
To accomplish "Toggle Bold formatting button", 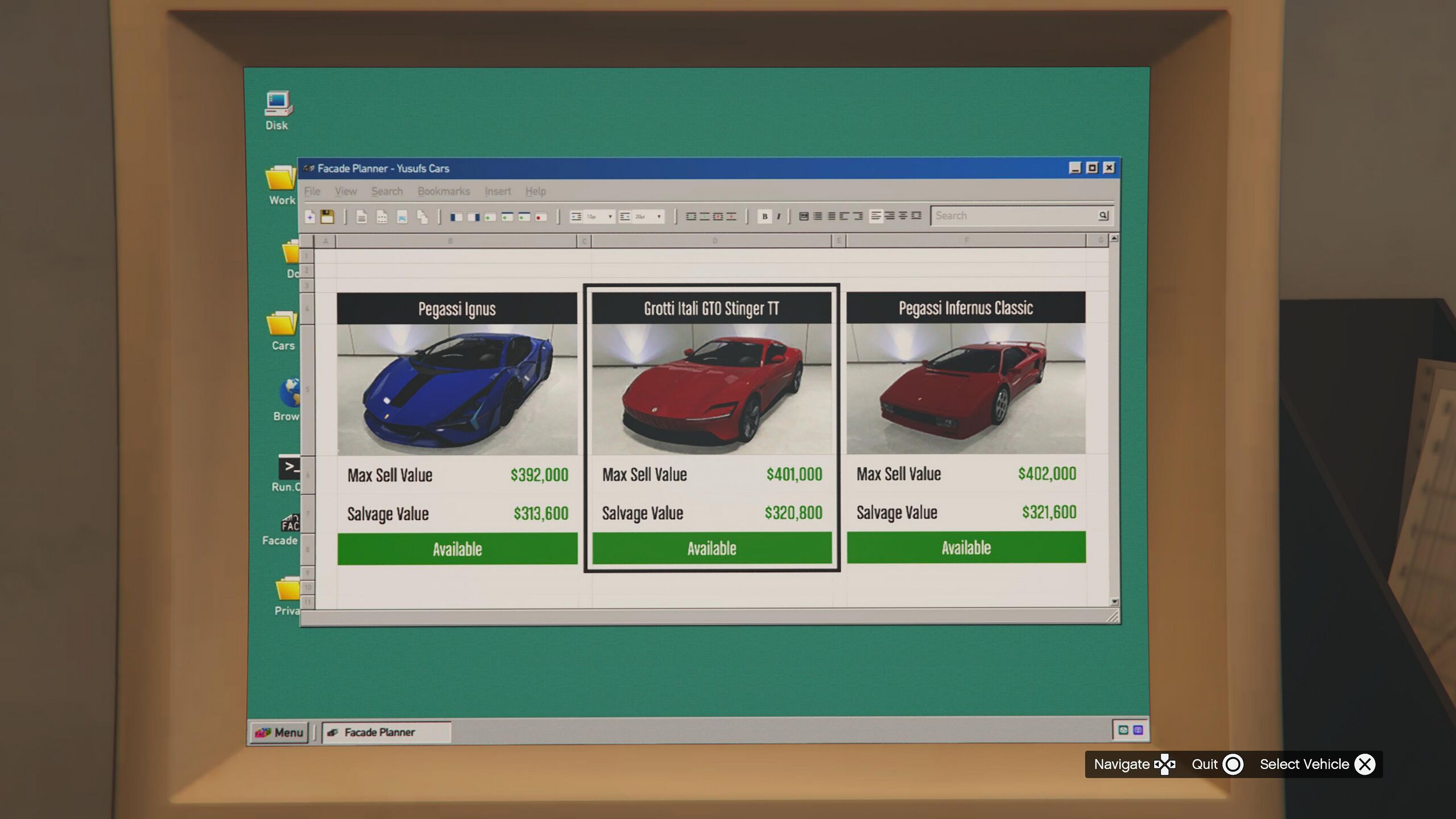I will 764,216.
